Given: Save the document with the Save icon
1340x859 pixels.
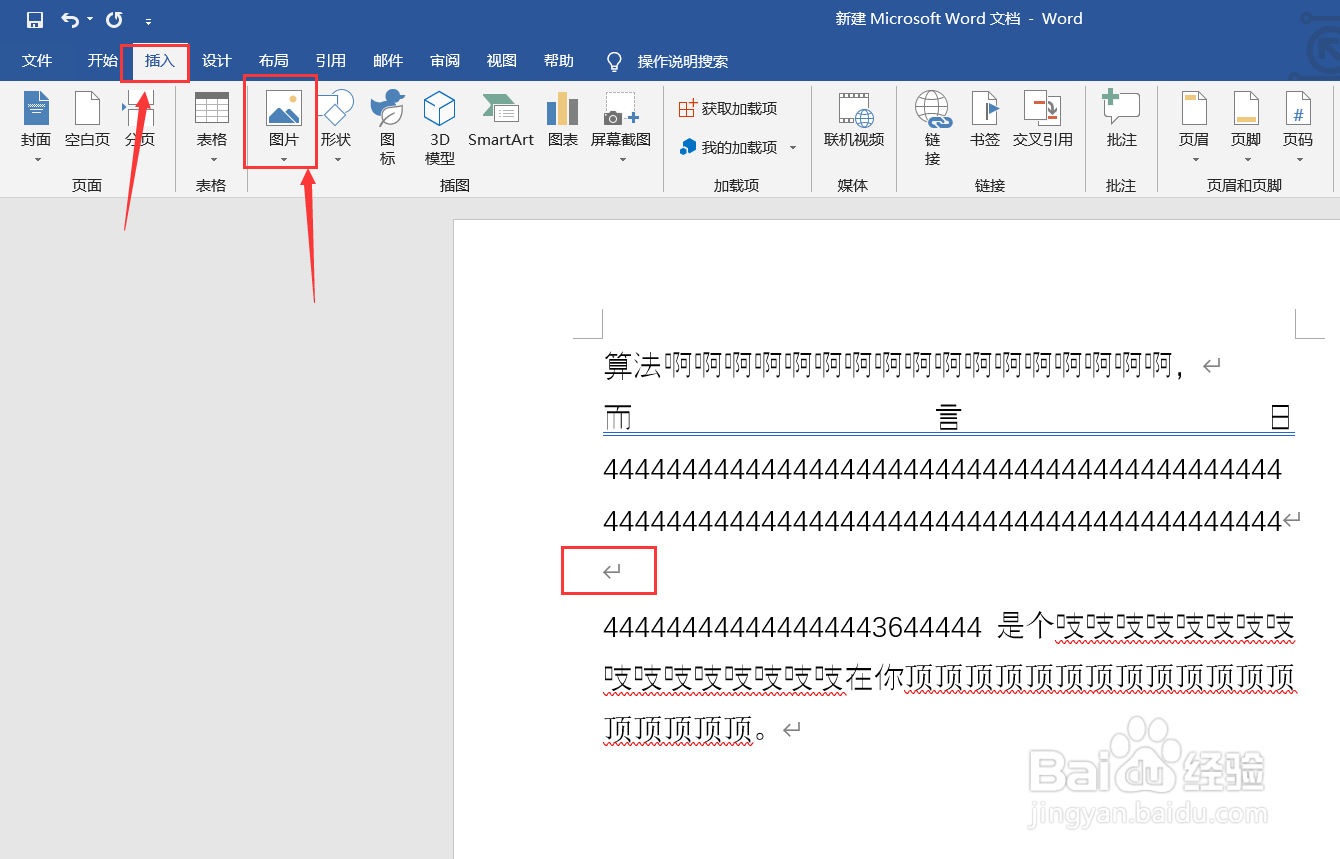Looking at the screenshot, I should coord(35,18).
